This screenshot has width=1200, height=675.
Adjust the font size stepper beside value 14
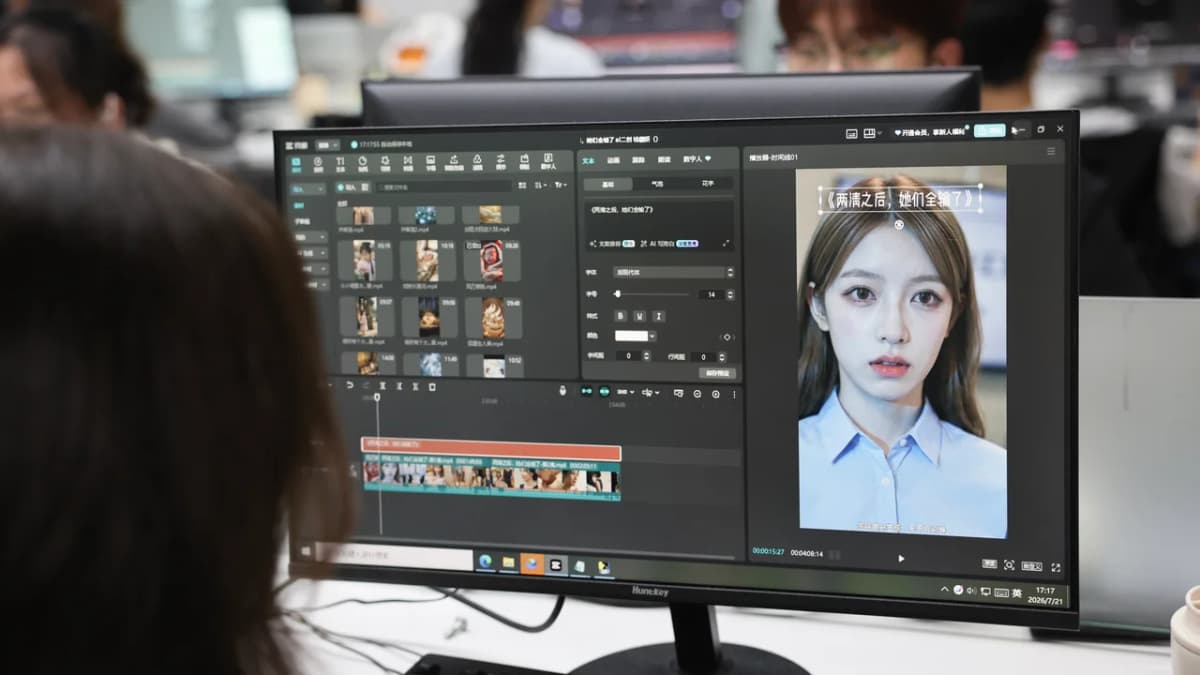pos(730,294)
